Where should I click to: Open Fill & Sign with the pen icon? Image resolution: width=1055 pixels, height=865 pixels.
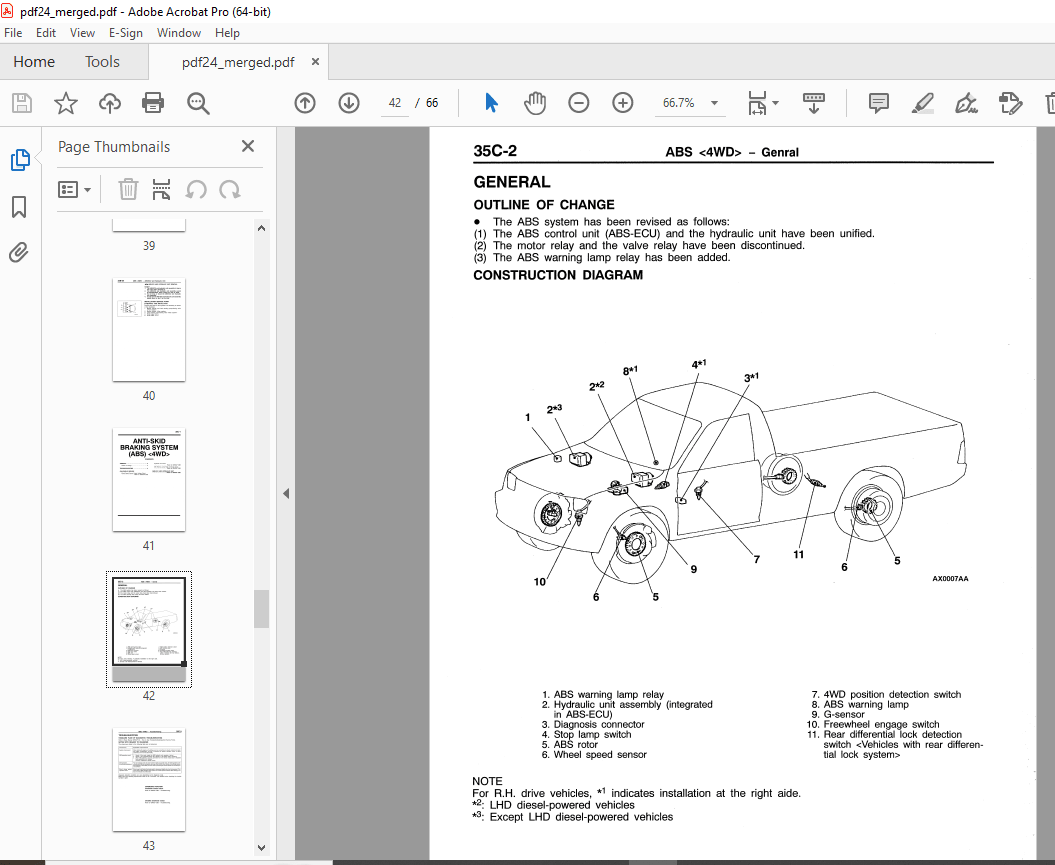[966, 103]
